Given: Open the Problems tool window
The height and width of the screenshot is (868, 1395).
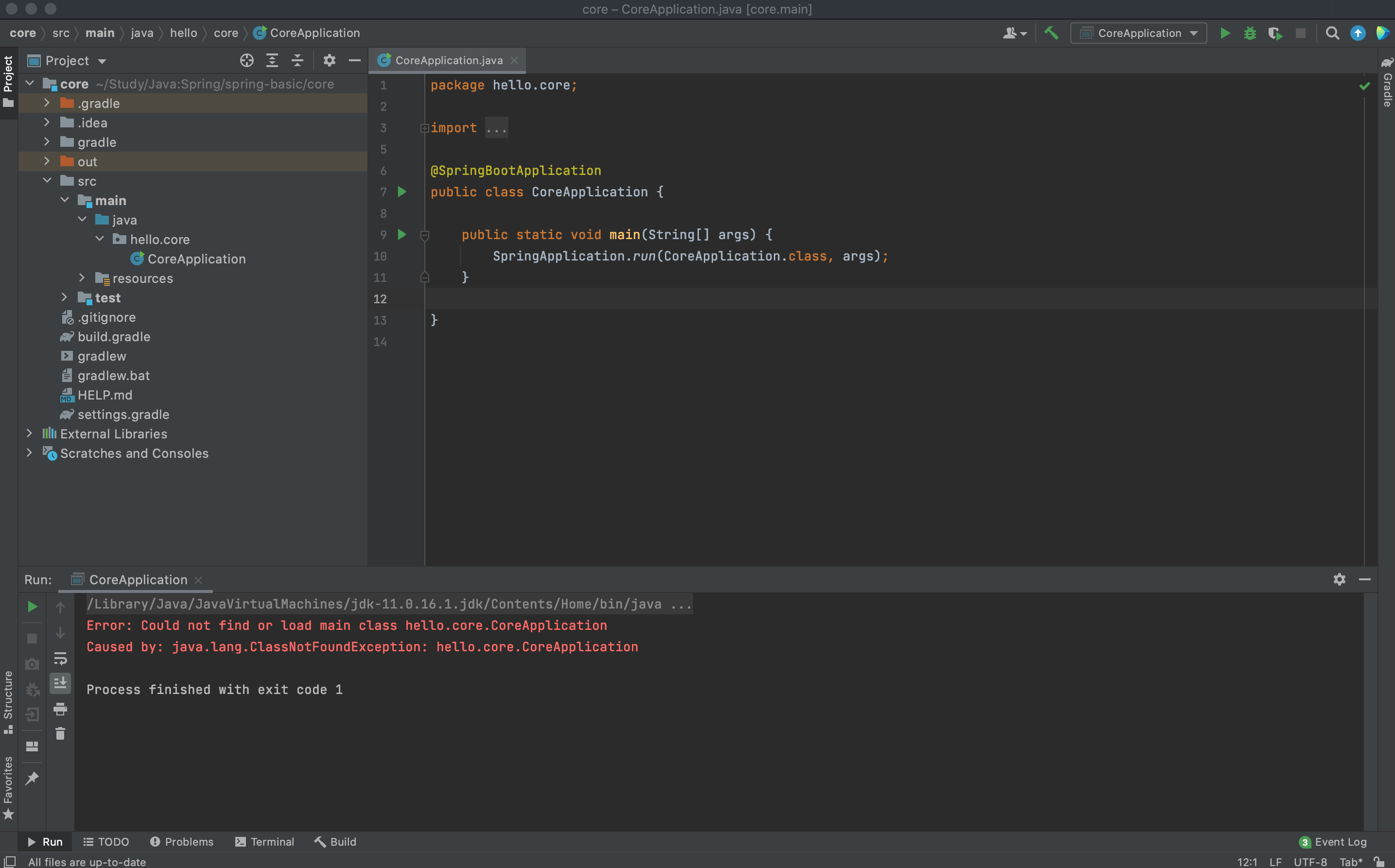Looking at the screenshot, I should (x=182, y=842).
